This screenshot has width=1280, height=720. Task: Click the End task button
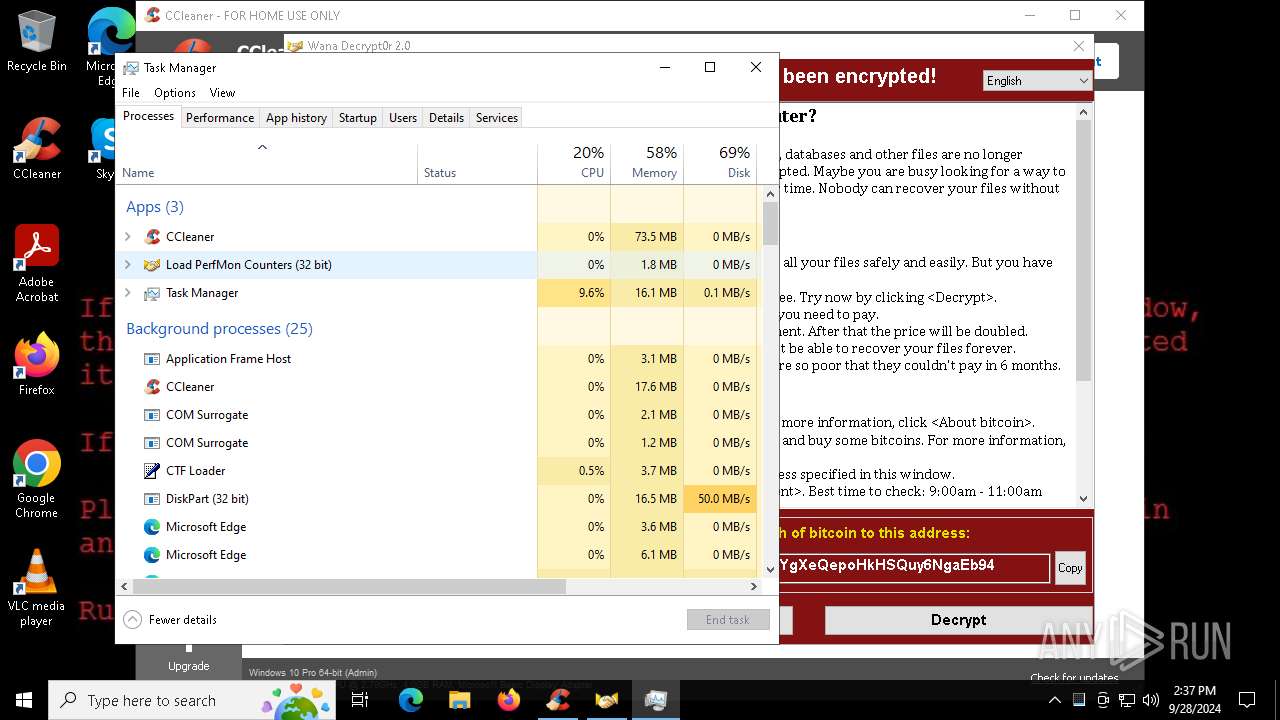[x=728, y=620]
